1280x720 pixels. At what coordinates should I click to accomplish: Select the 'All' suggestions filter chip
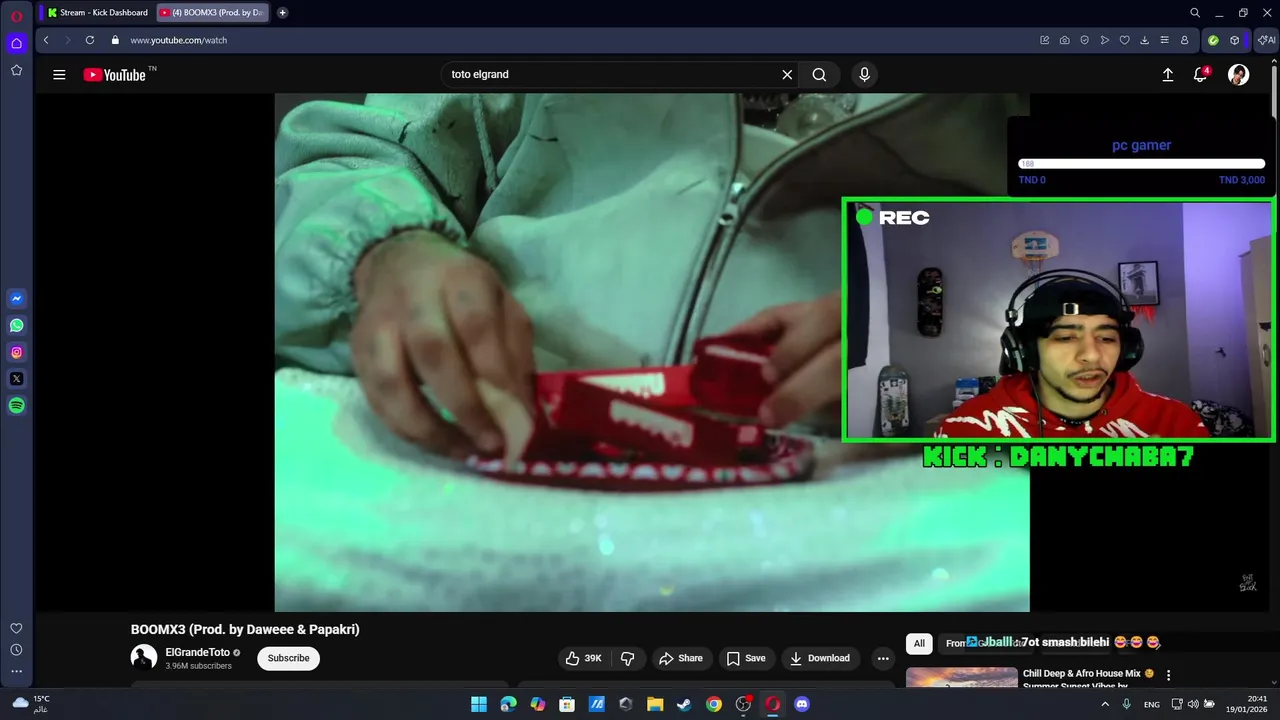[x=919, y=644]
